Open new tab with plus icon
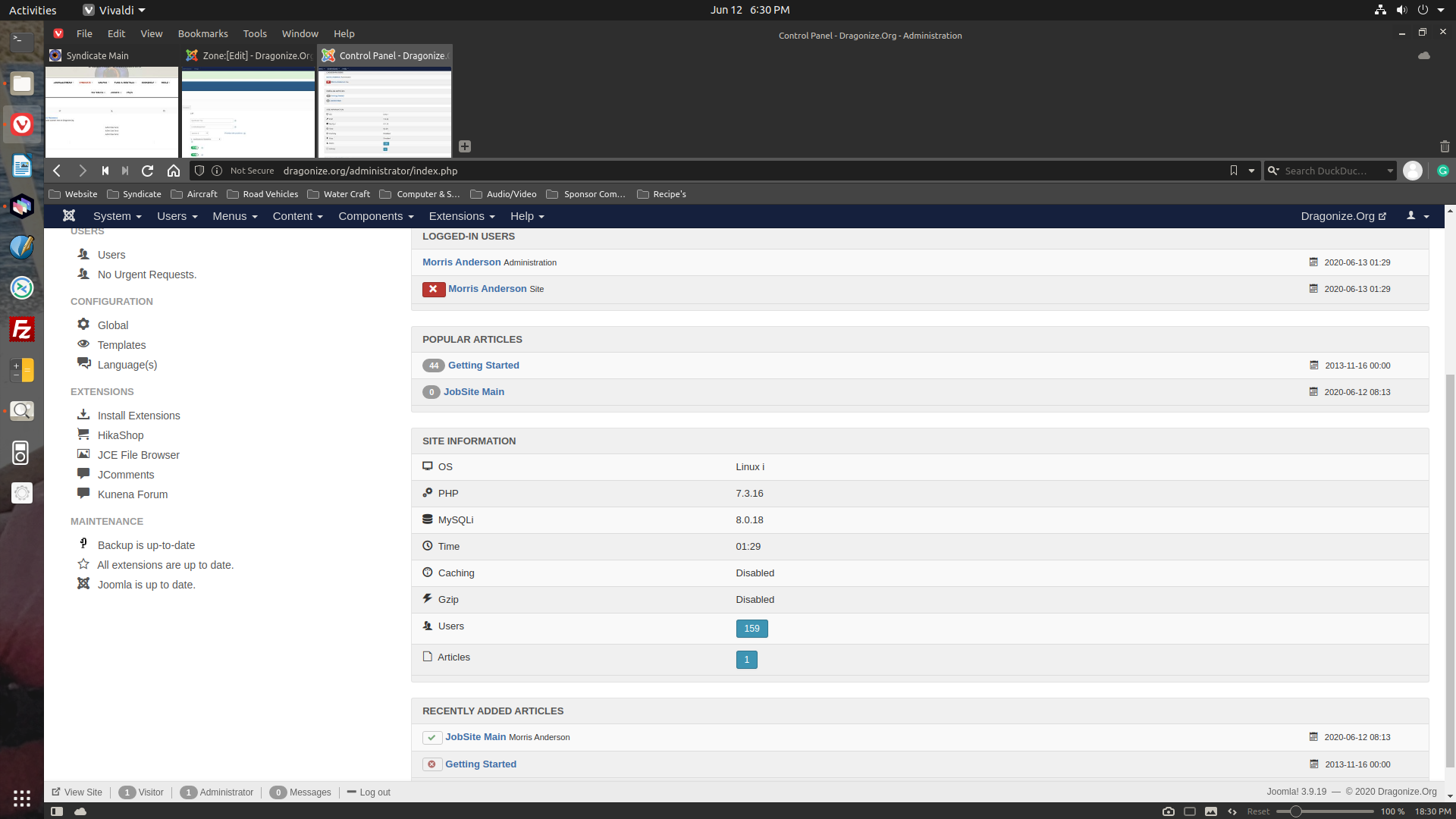Image resolution: width=1456 pixels, height=819 pixels. tap(465, 146)
